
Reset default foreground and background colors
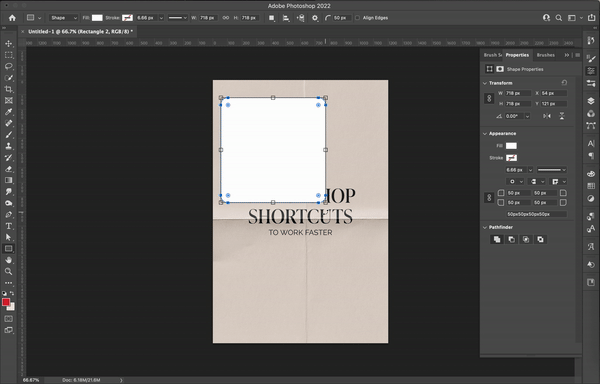(4, 293)
